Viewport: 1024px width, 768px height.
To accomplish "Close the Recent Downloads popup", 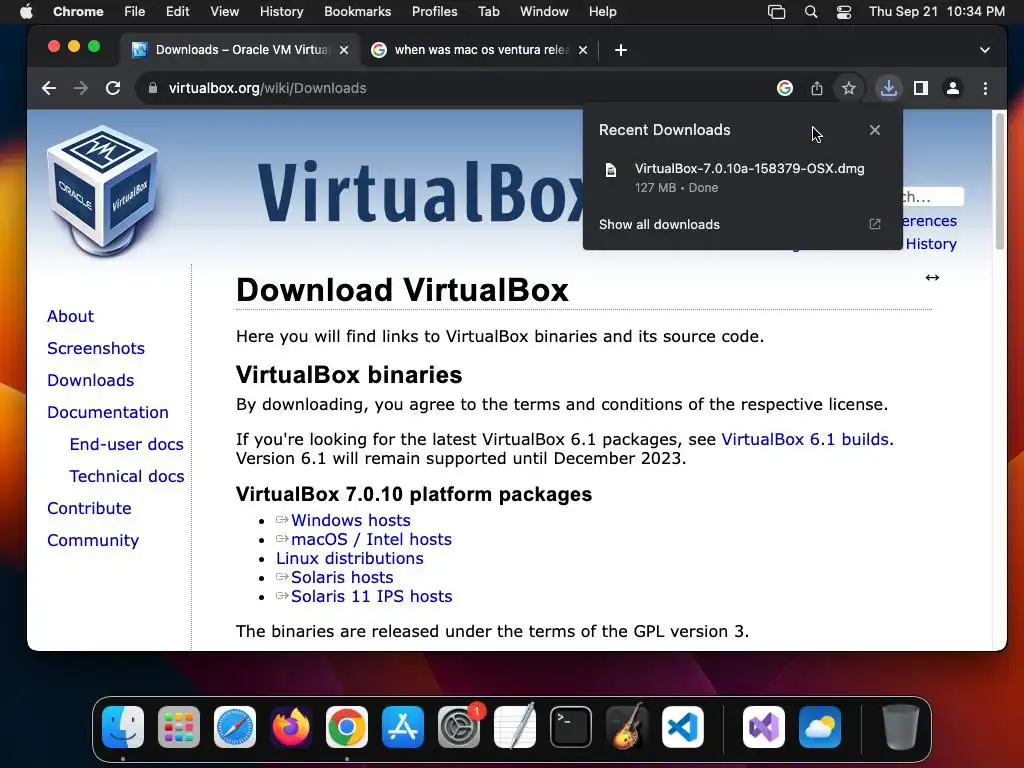I will click(874, 130).
